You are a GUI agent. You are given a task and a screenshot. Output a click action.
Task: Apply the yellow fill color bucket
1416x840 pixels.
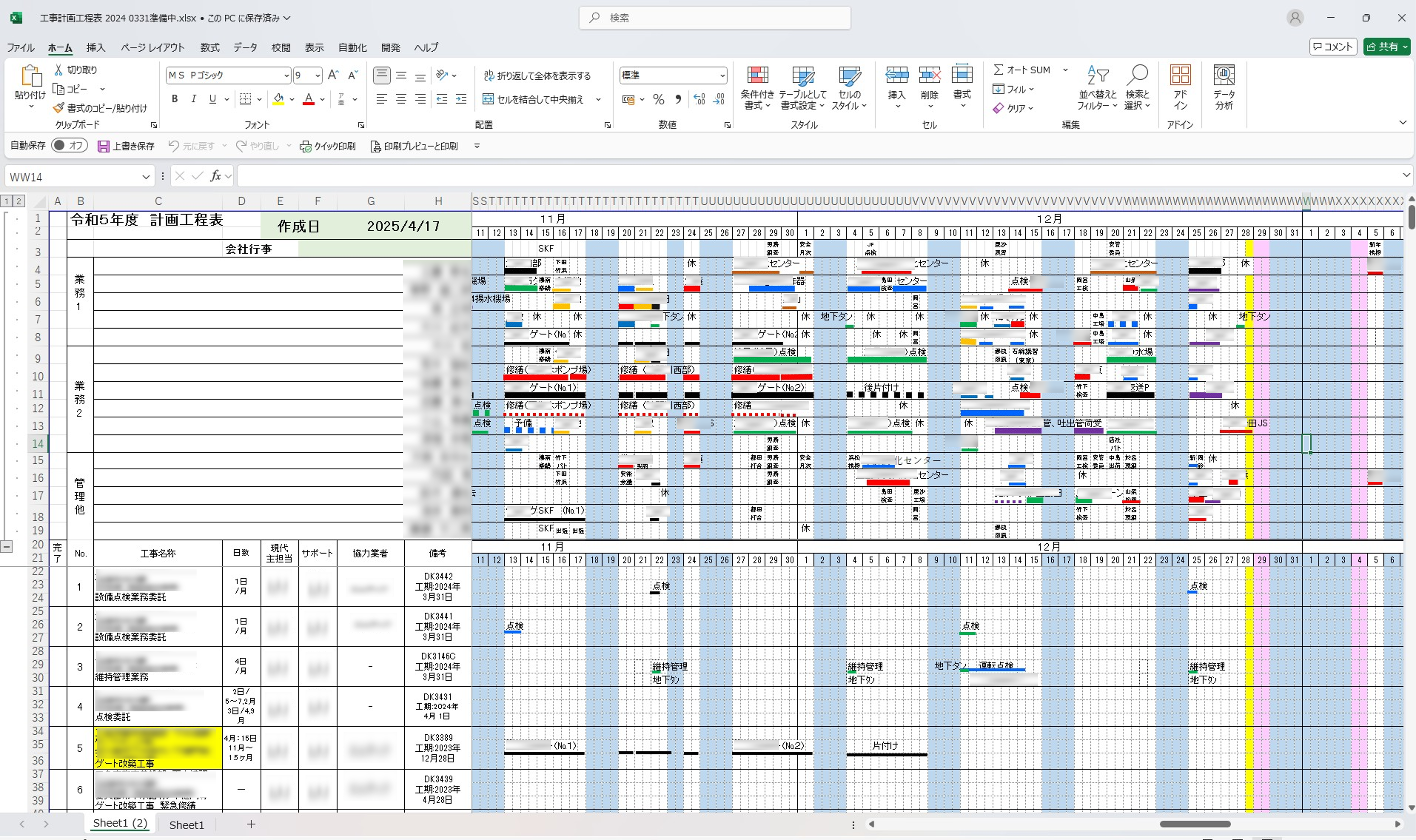click(x=278, y=99)
